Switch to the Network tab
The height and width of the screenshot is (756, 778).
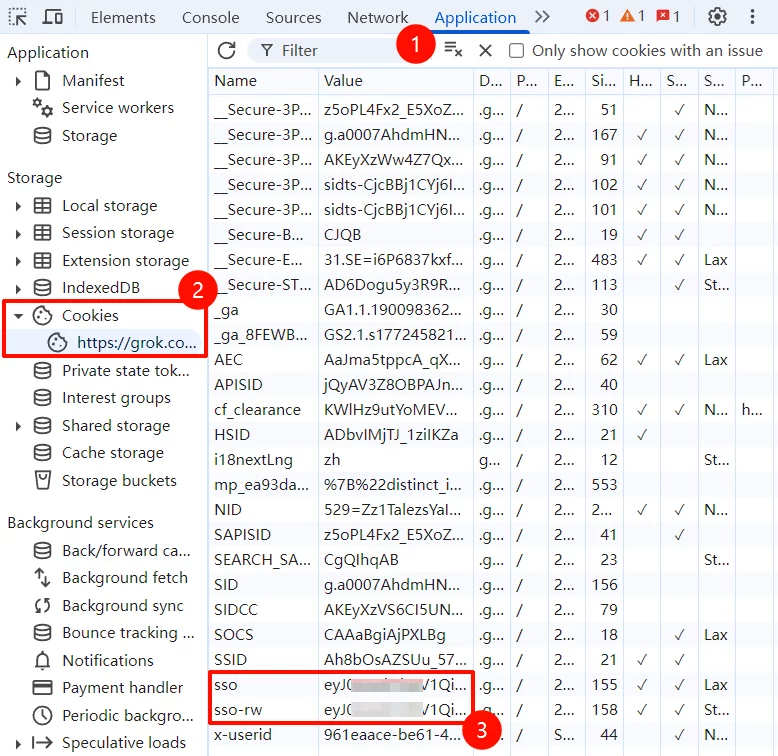pyautogui.click(x=377, y=17)
